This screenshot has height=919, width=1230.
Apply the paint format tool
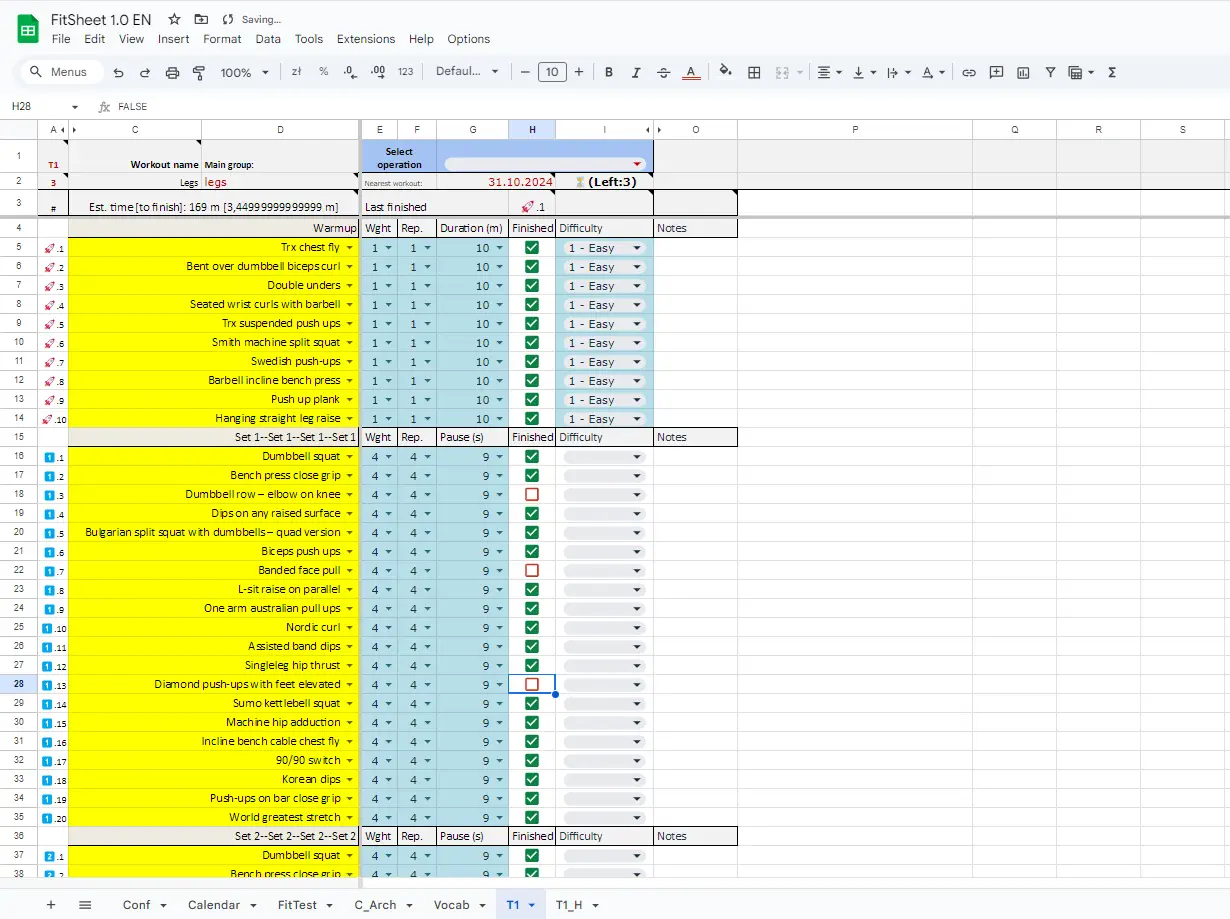pyautogui.click(x=198, y=73)
